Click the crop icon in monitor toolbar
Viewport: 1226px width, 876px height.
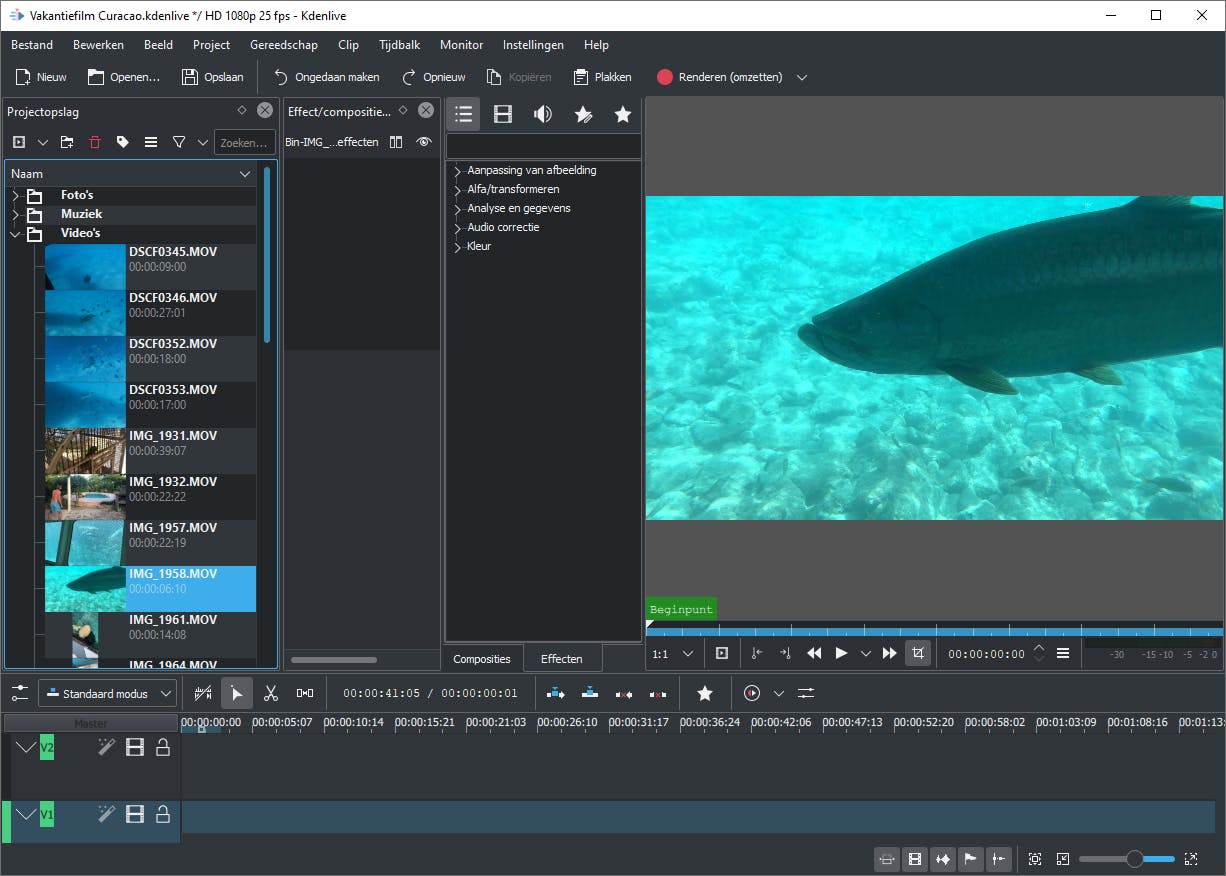917,653
